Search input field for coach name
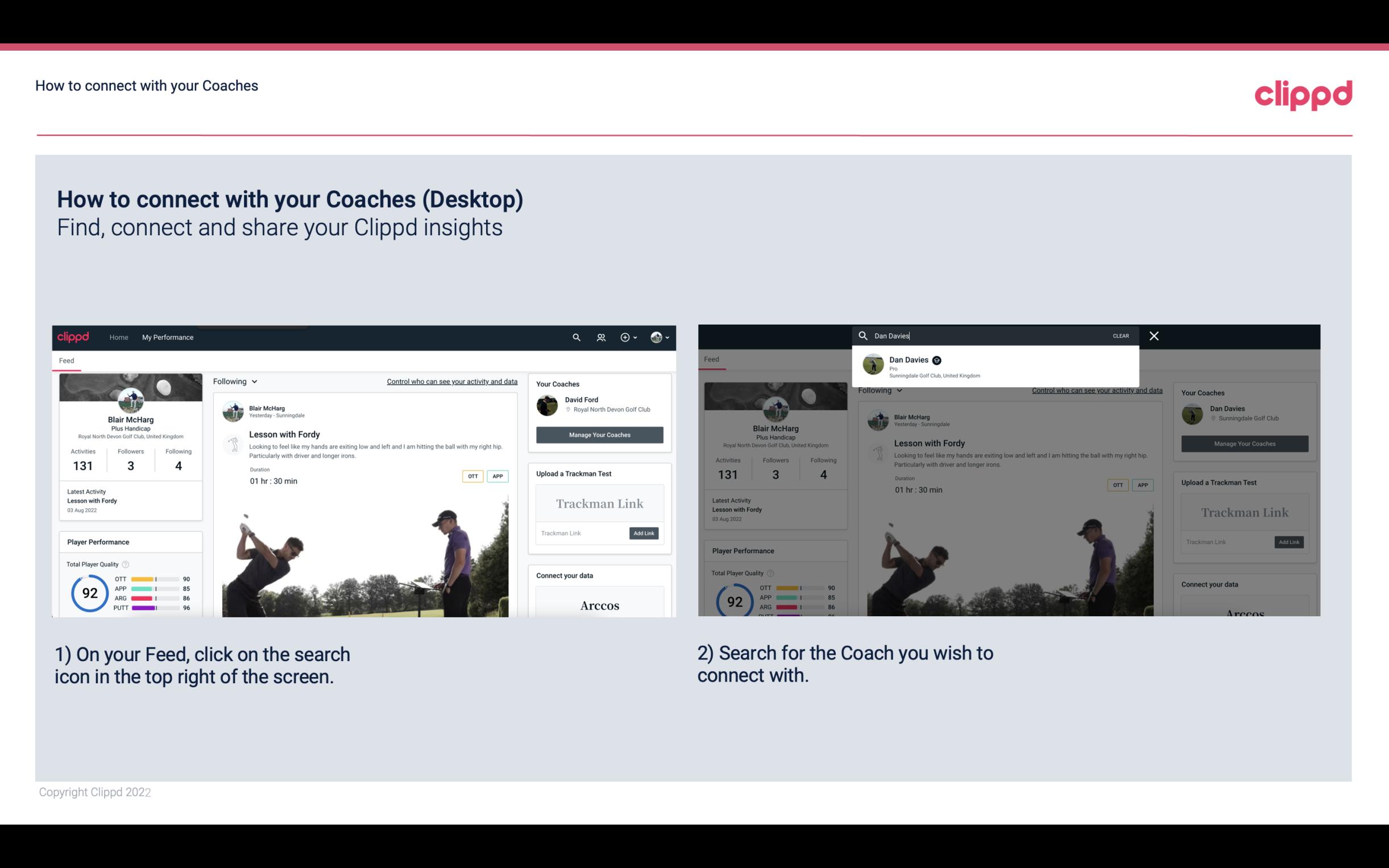Screen dimensions: 1389x868 click(x=990, y=335)
